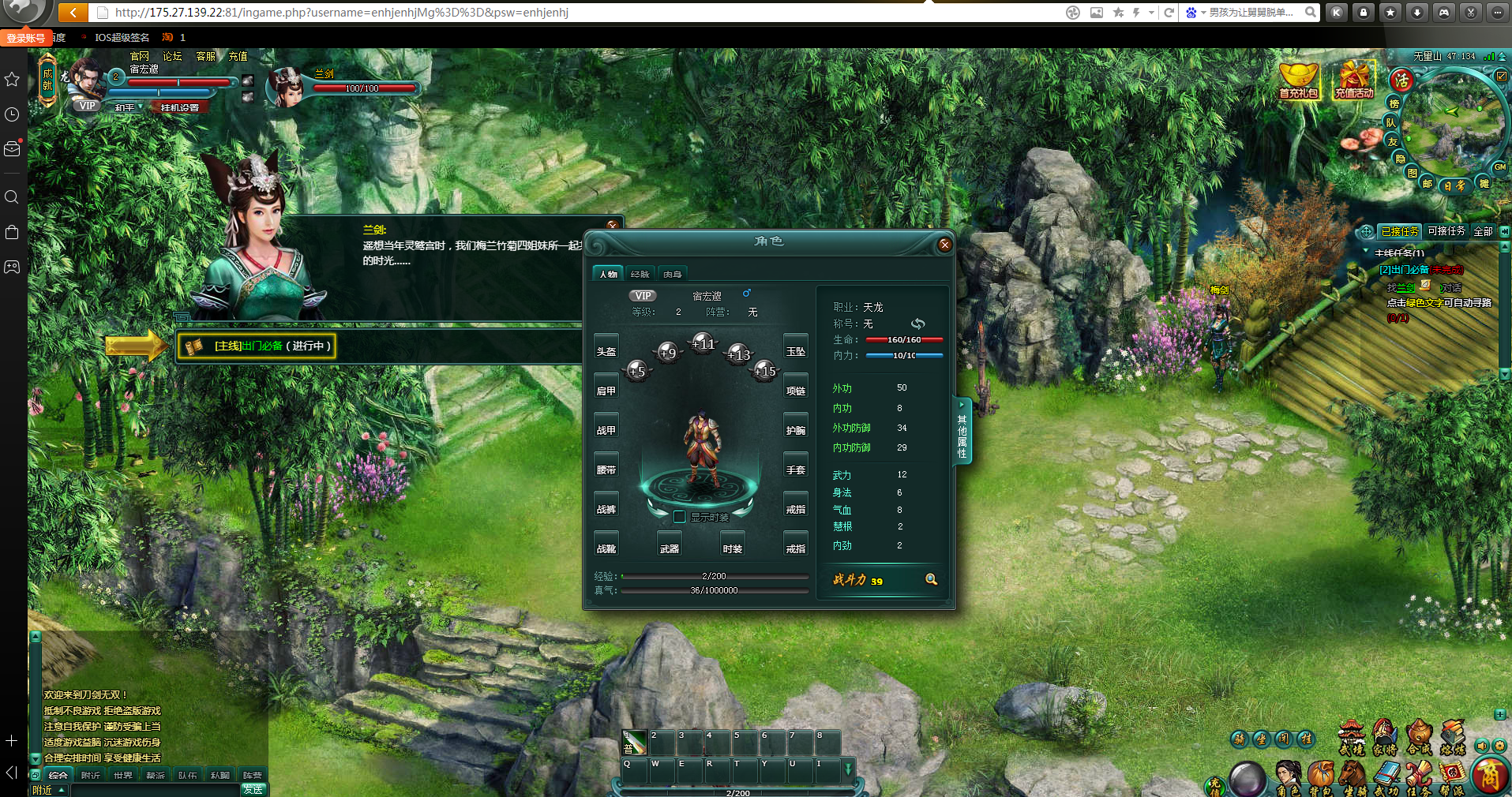The height and width of the screenshot is (797, 1512).
Task: Toggle the 骑 ride mode button
Action: [1239, 739]
